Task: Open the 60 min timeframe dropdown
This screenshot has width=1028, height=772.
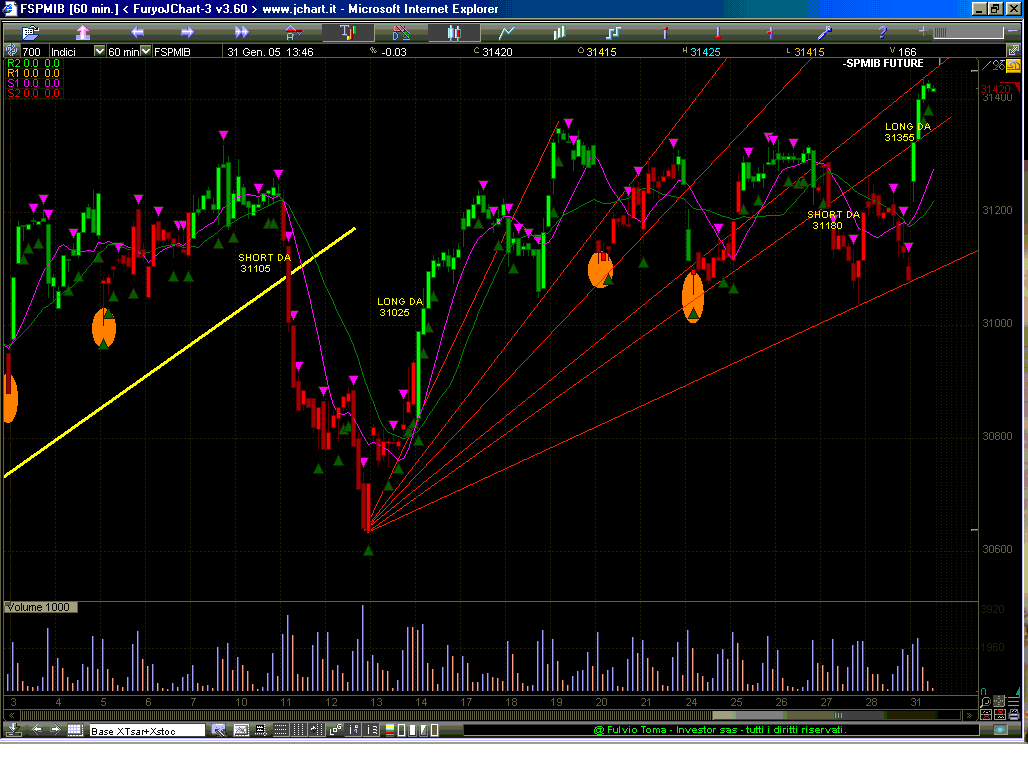Action: pyautogui.click(x=146, y=51)
